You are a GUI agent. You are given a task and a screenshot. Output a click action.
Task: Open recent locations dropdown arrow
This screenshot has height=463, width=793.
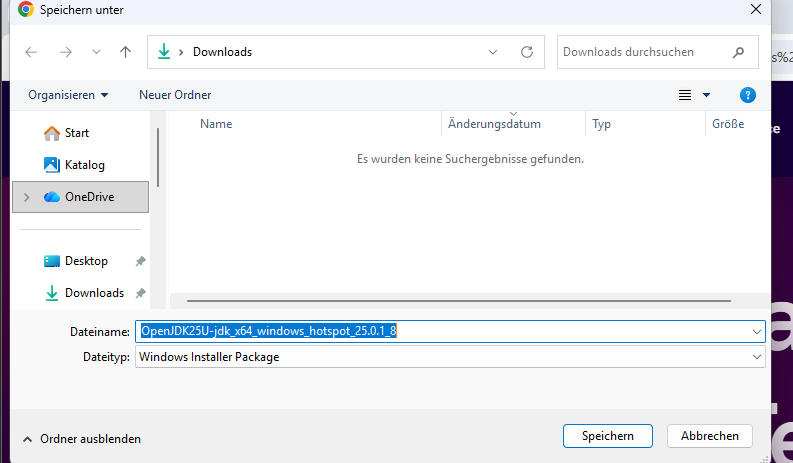[x=96, y=52]
